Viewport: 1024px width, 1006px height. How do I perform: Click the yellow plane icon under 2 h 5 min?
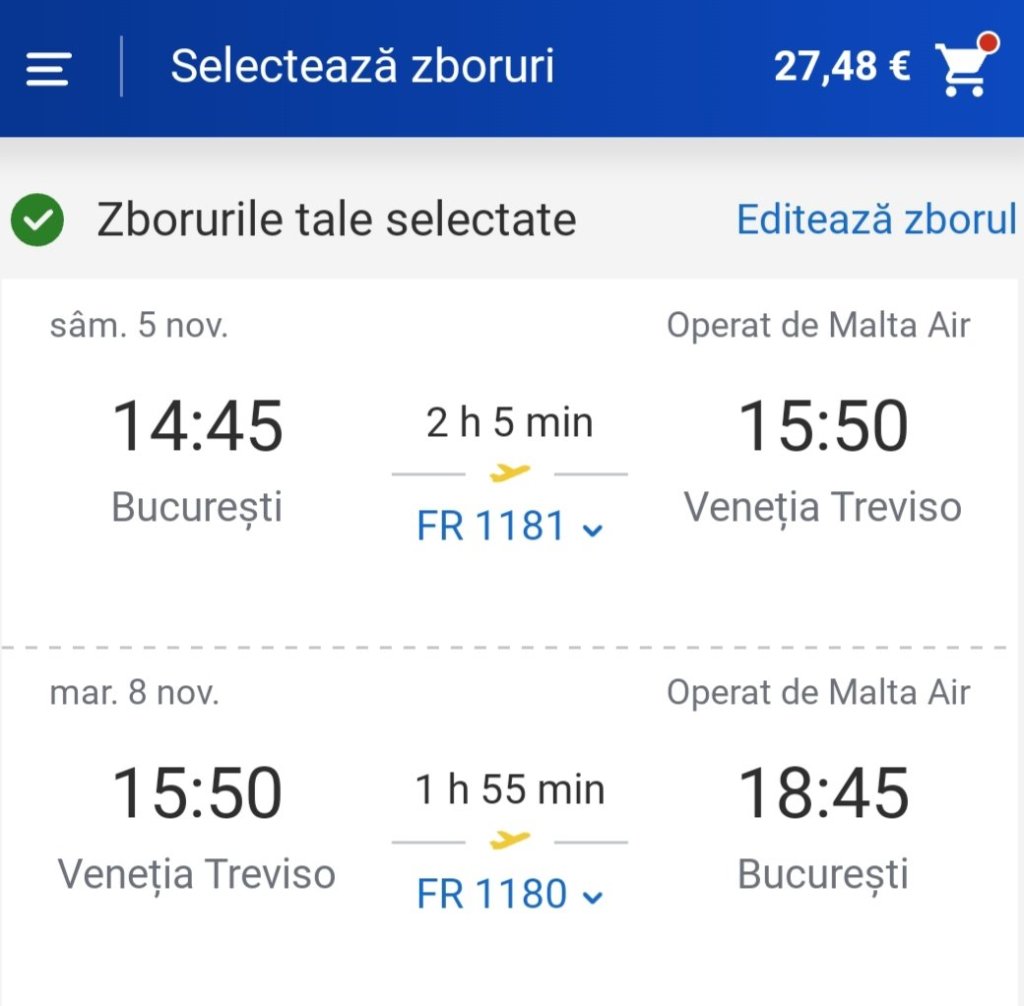click(510, 473)
